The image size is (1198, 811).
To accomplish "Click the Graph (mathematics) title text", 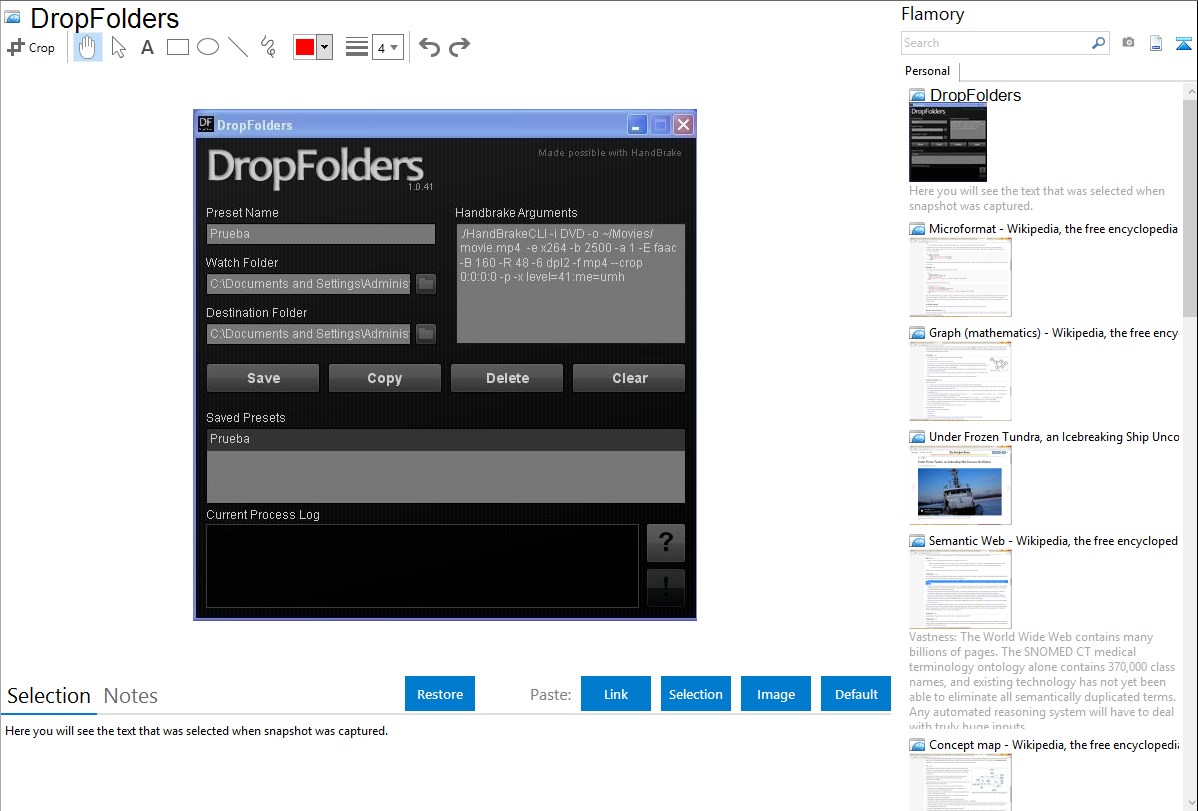I will click(1053, 333).
